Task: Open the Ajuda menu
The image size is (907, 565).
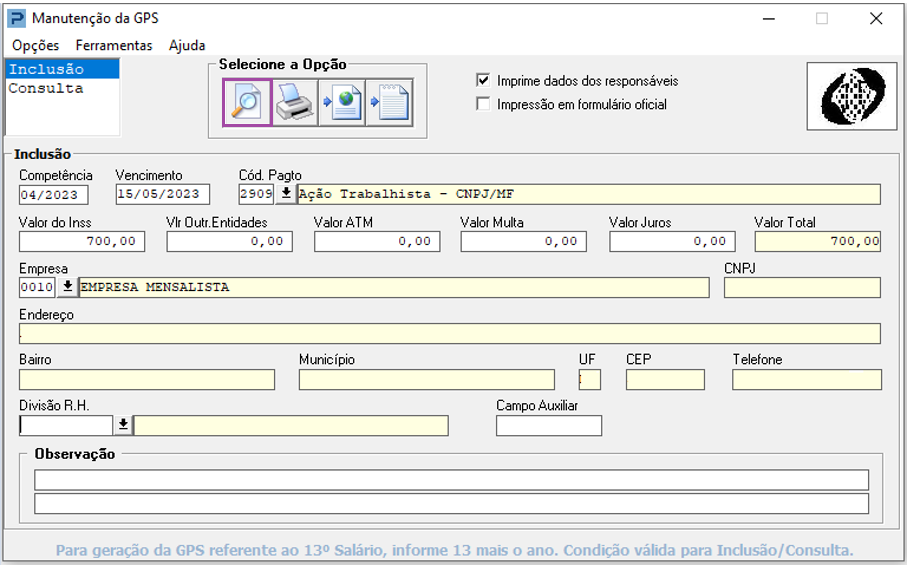Action: tap(187, 45)
